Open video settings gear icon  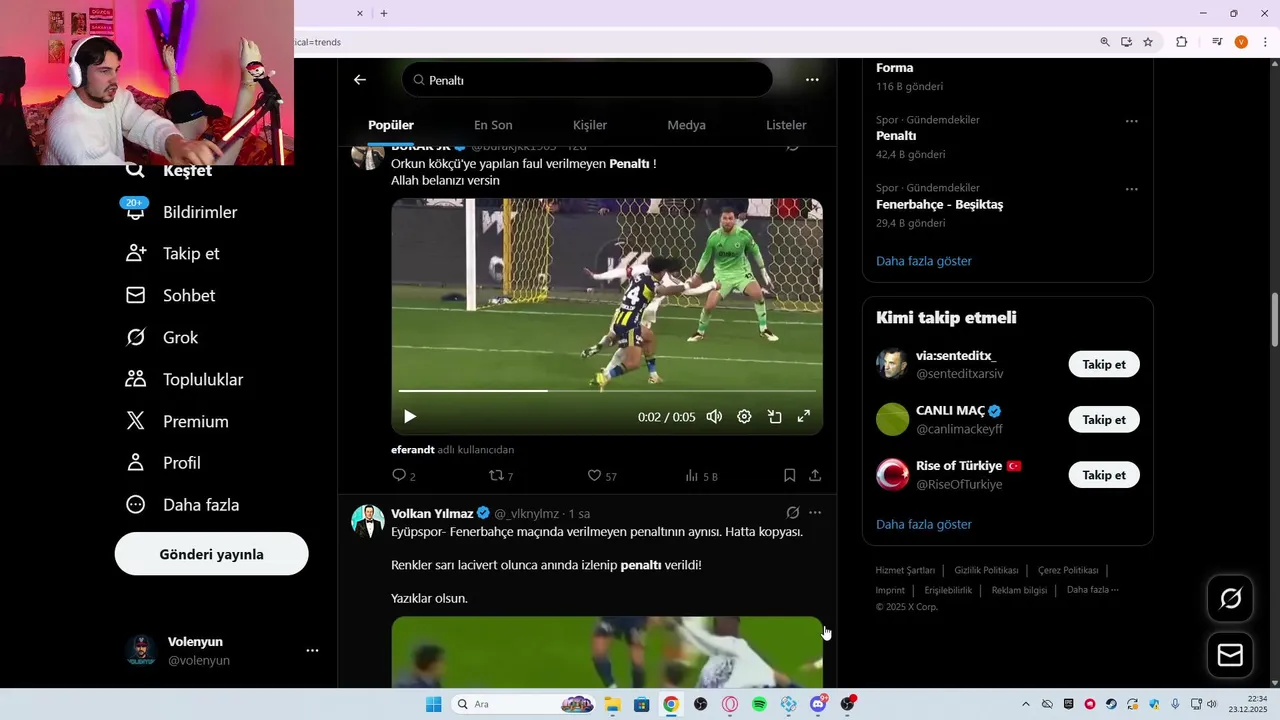744,417
